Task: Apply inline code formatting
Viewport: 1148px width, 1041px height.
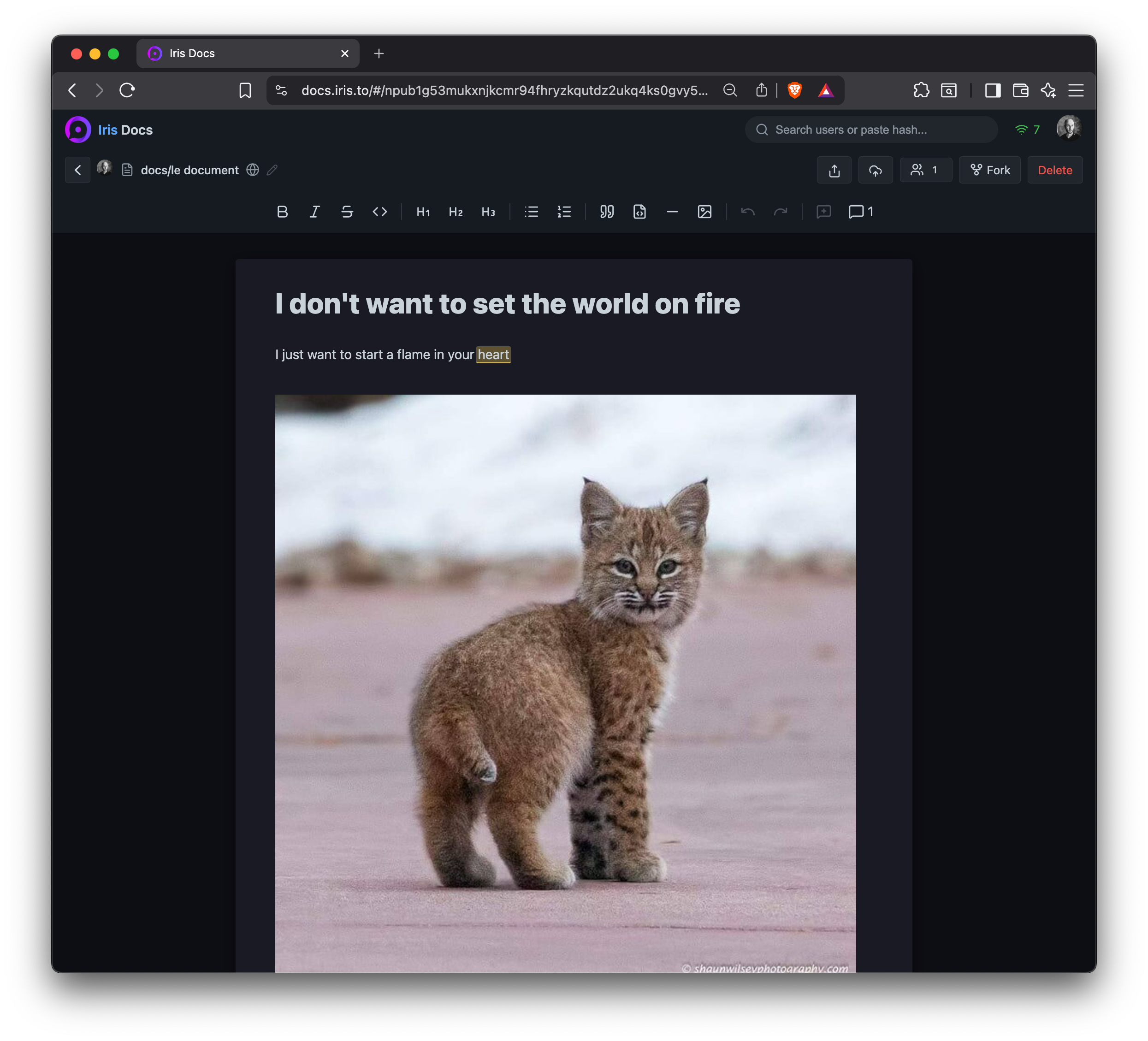Action: pos(380,212)
